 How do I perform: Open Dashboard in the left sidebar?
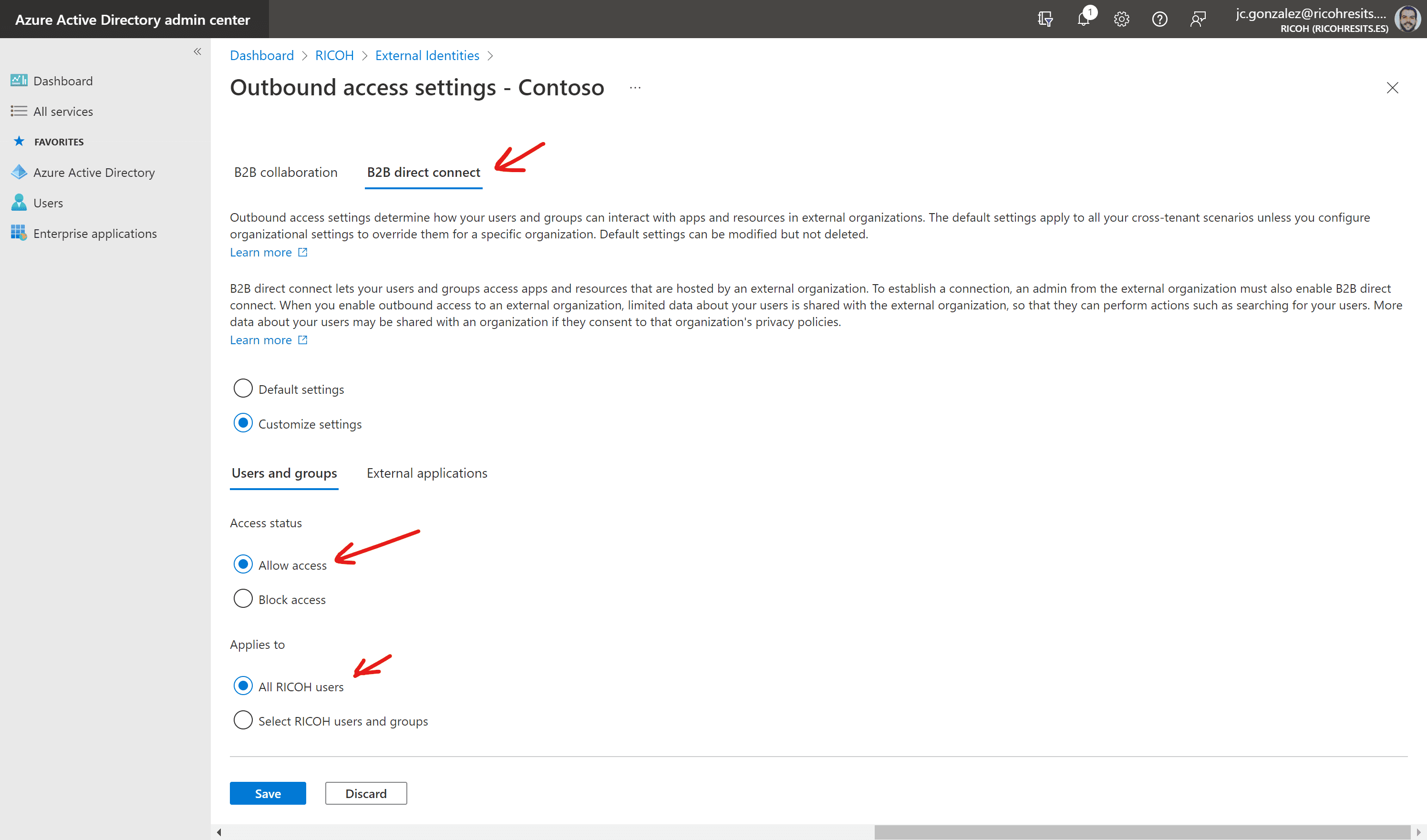coord(63,81)
